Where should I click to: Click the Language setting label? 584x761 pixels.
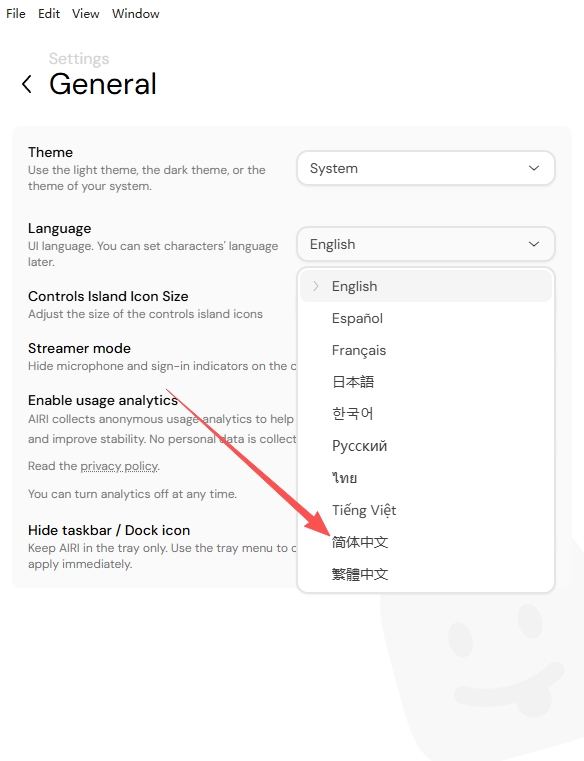coord(59,228)
